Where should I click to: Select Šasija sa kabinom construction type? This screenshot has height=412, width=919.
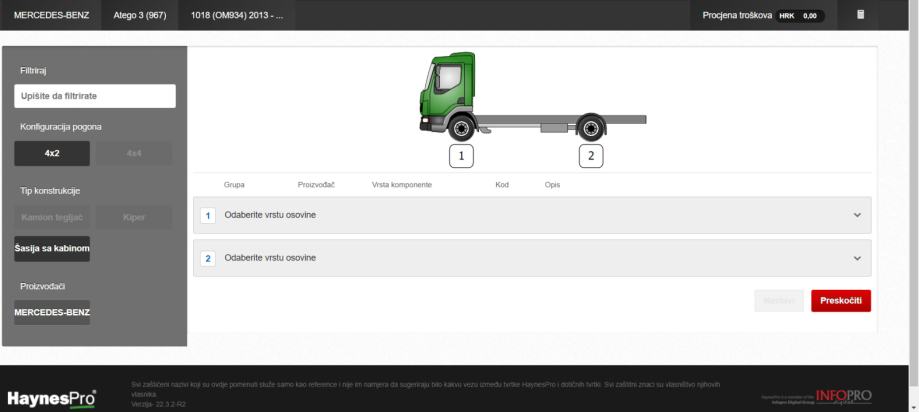tap(52, 248)
